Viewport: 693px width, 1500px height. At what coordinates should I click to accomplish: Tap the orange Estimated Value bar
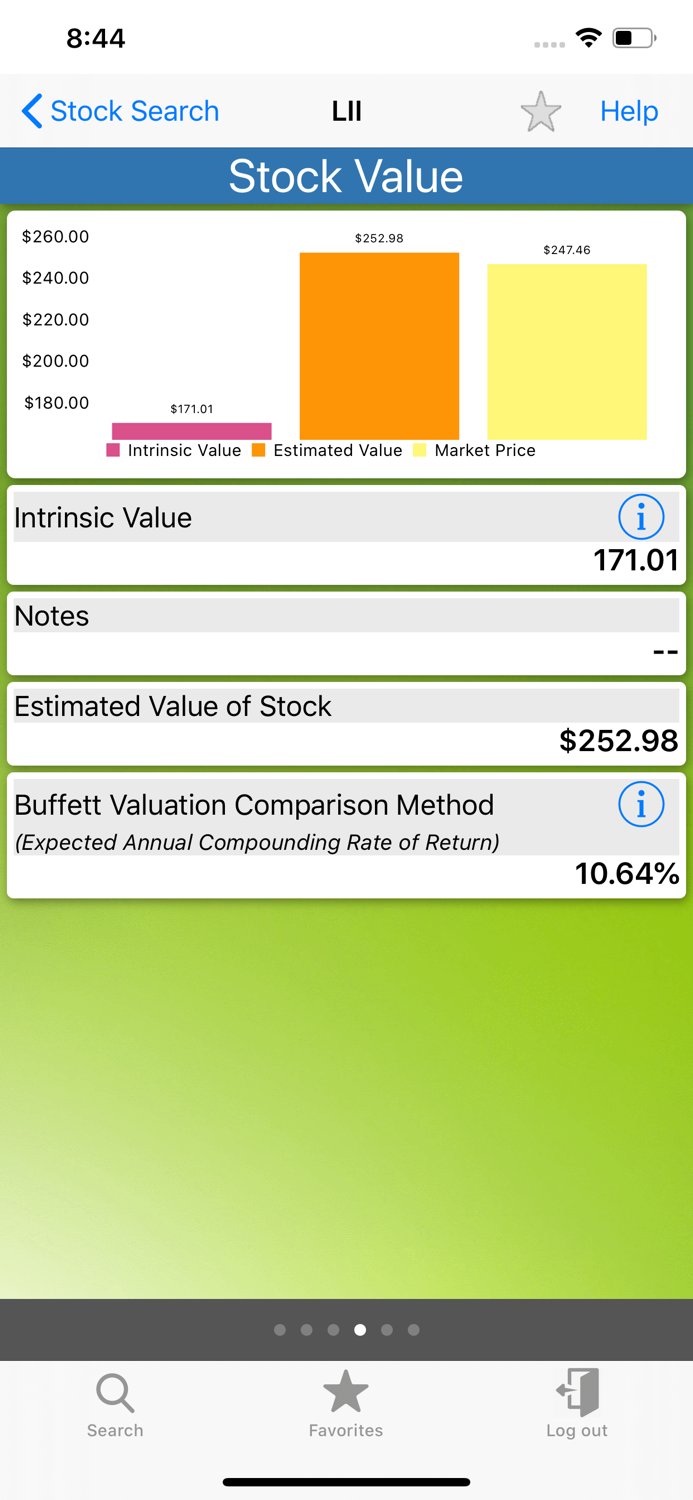tap(378, 345)
